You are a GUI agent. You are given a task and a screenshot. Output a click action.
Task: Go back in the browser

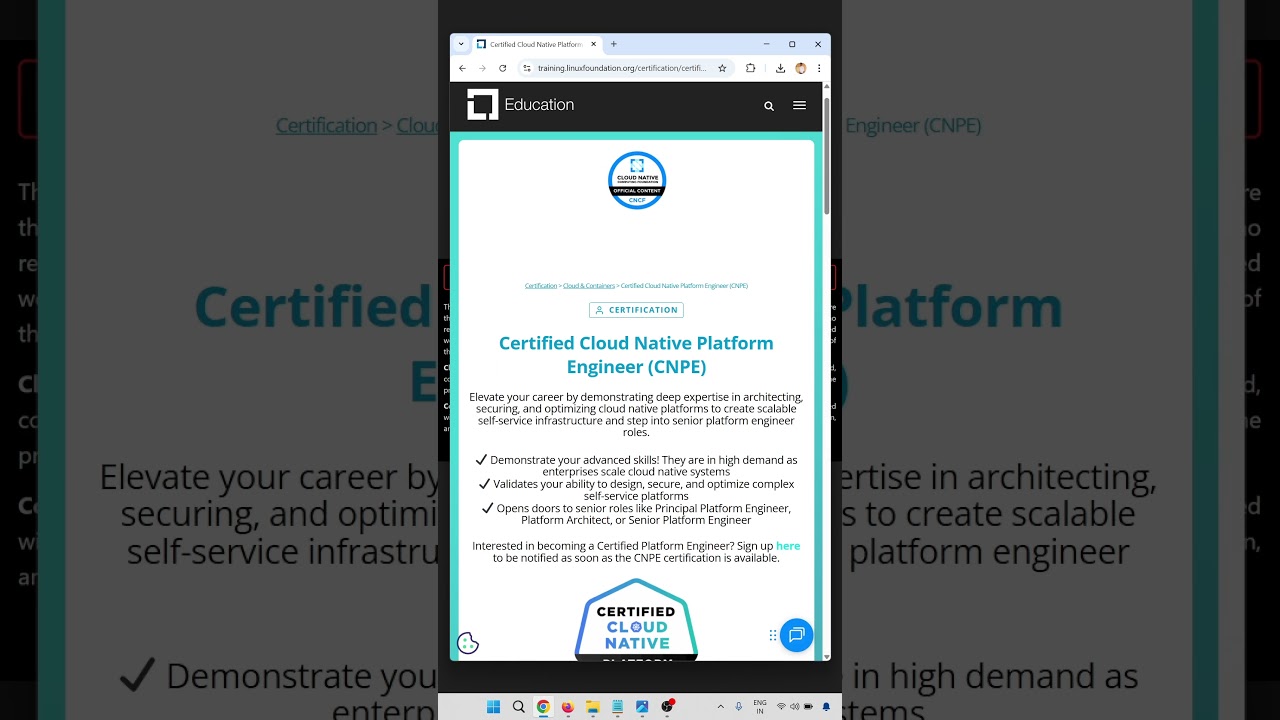[x=462, y=68]
